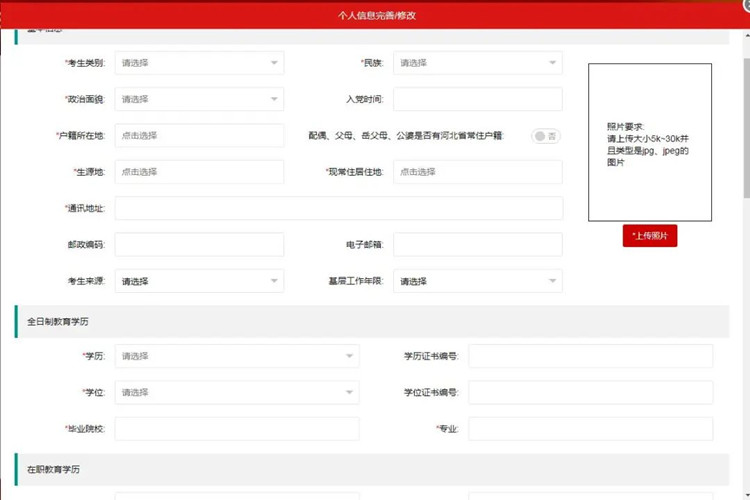Click the red 上传照片 button

coord(650,236)
